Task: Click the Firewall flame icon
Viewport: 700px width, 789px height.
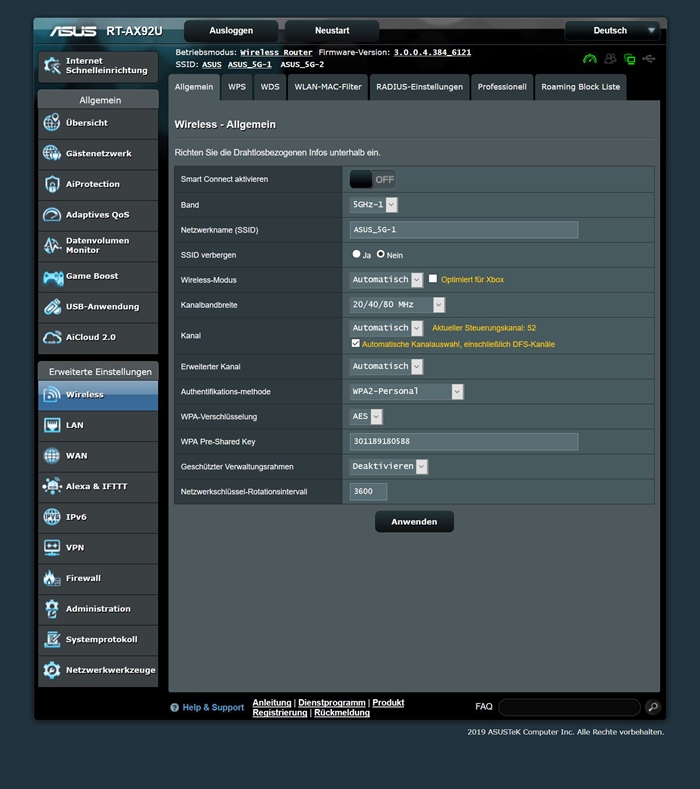Action: [52, 578]
